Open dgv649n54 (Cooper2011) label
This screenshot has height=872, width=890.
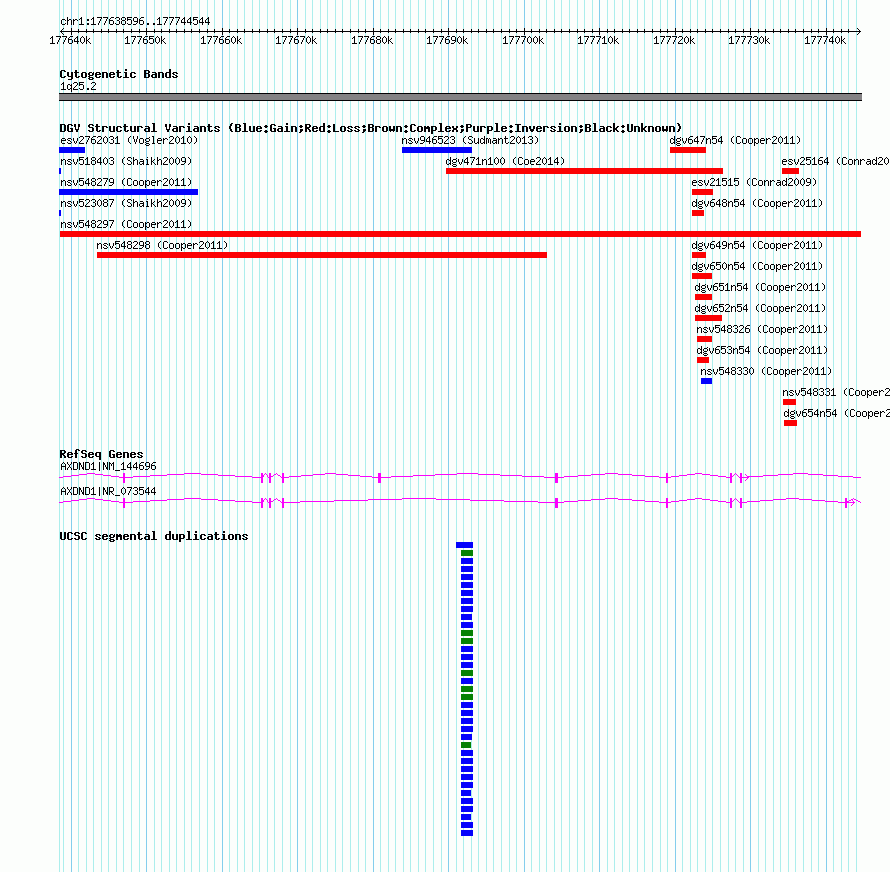(x=757, y=245)
